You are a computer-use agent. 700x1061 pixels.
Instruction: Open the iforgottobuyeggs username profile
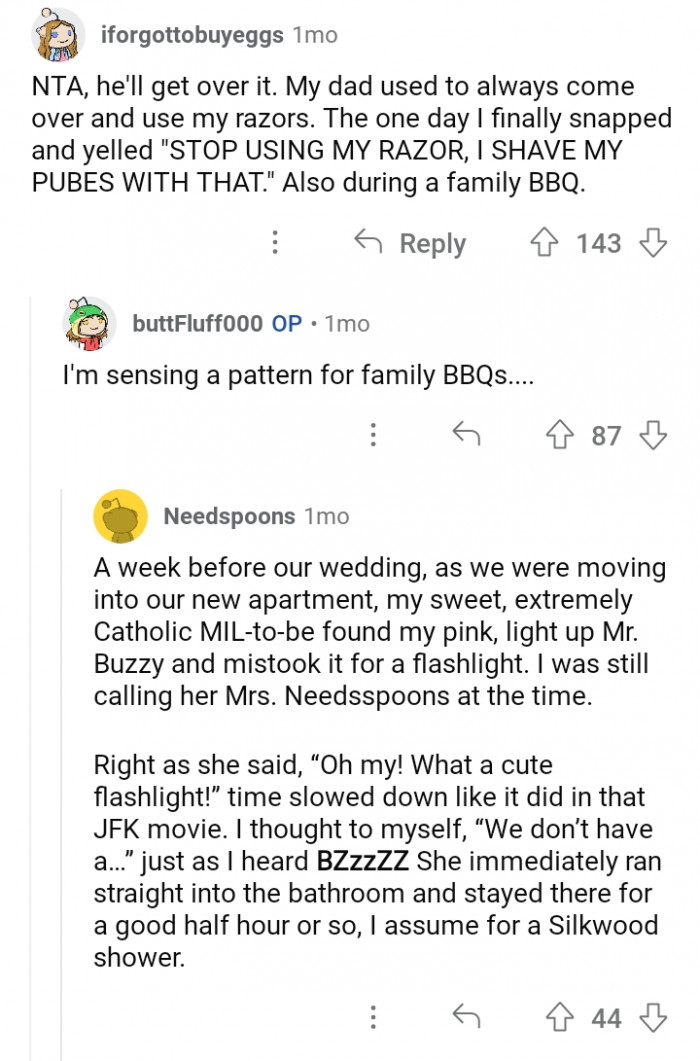pyautogui.click(x=192, y=35)
